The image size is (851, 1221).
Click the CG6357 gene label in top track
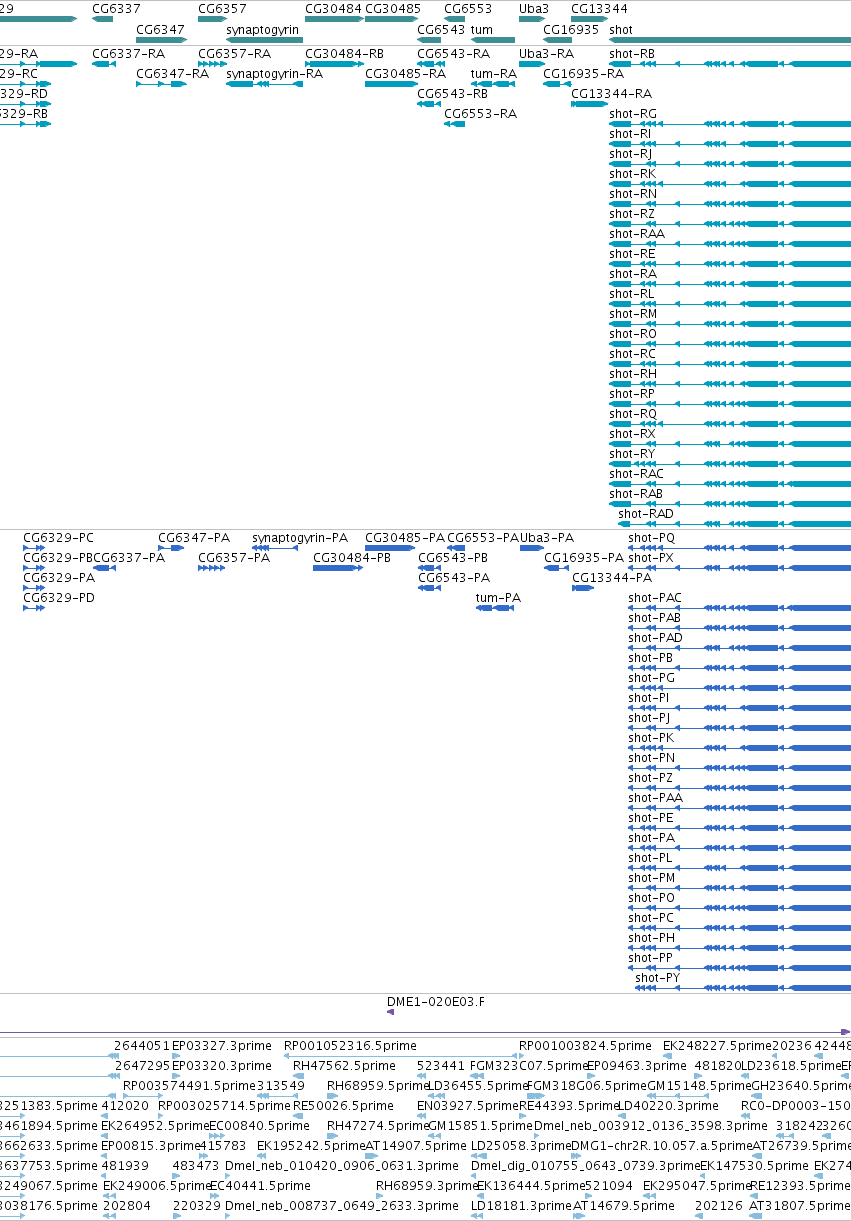(x=222, y=8)
